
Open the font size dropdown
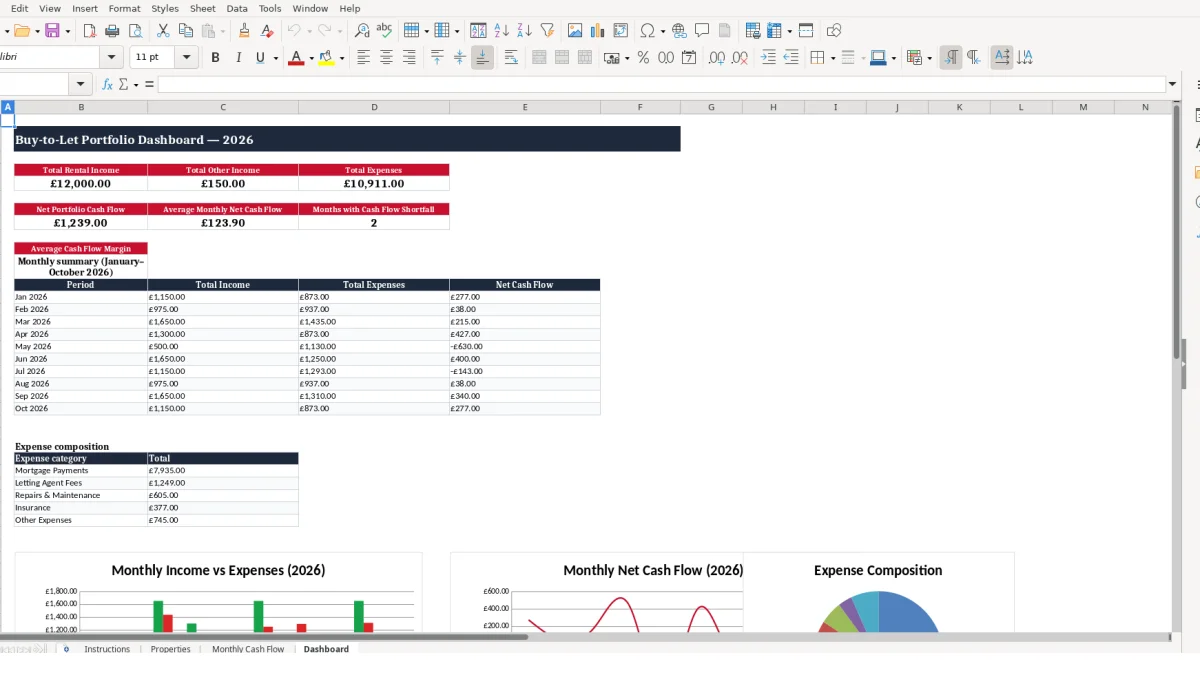click(187, 58)
